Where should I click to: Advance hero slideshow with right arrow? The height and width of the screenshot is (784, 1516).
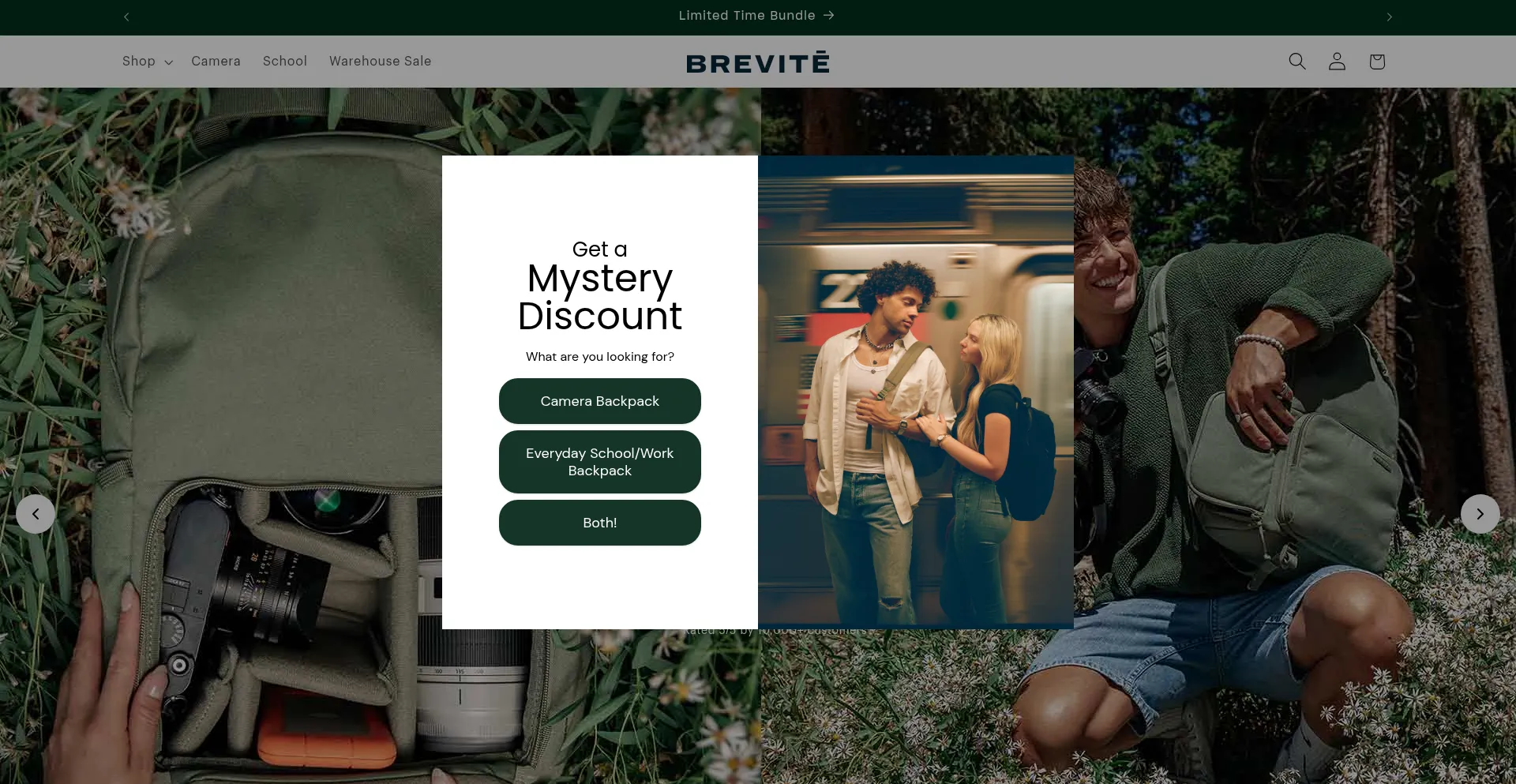(1480, 514)
